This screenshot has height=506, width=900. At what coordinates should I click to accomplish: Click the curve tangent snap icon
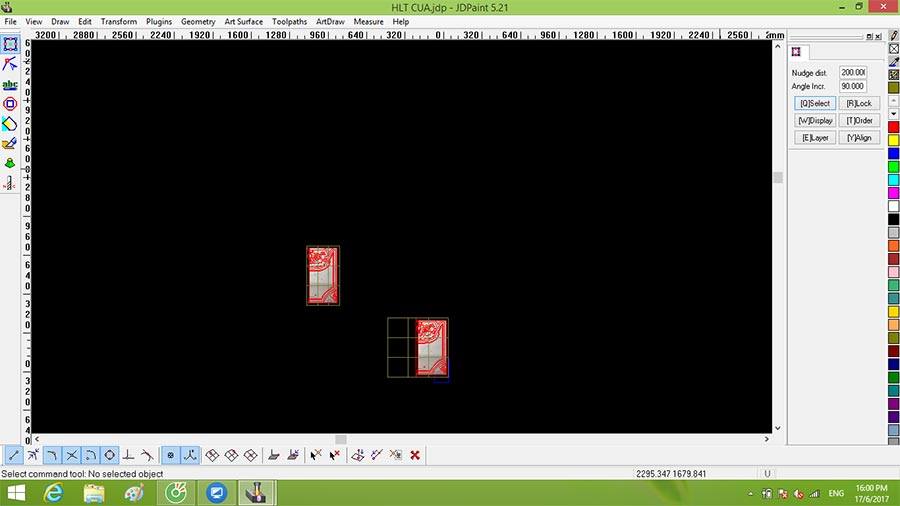[x=148, y=456]
